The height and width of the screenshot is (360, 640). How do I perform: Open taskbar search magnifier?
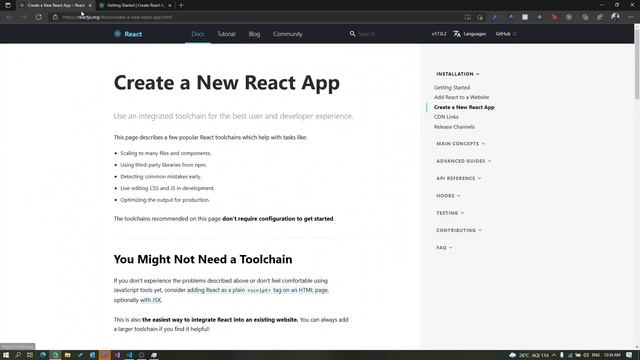tap(18, 355)
